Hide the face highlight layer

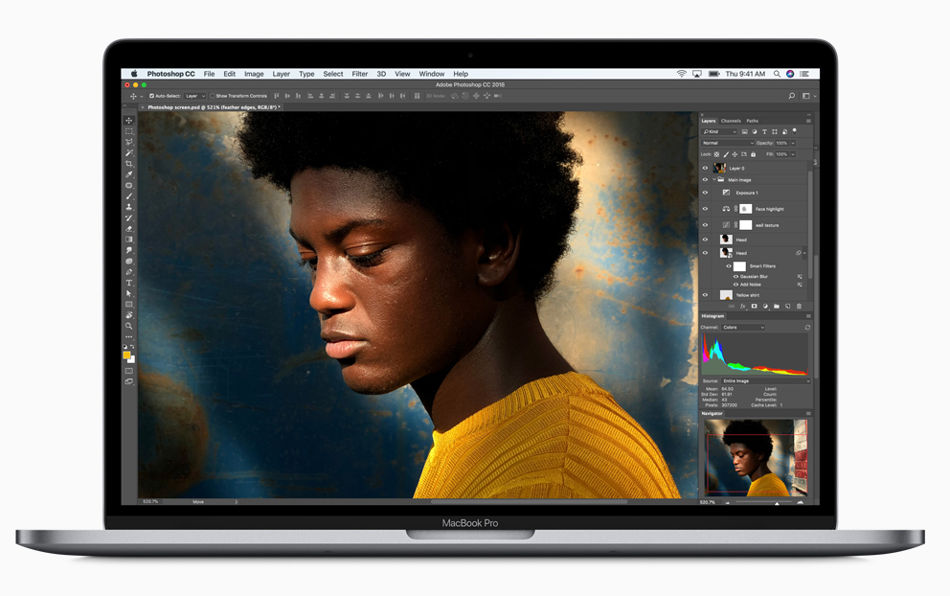click(x=705, y=209)
